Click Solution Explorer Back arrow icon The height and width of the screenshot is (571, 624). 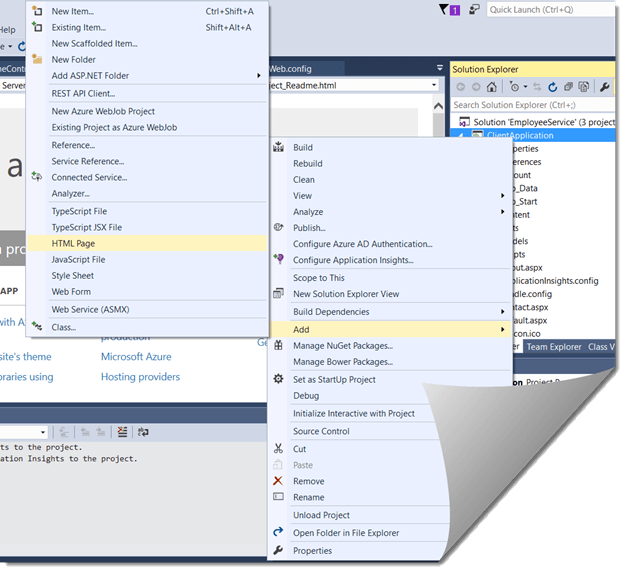pyautogui.click(x=460, y=87)
